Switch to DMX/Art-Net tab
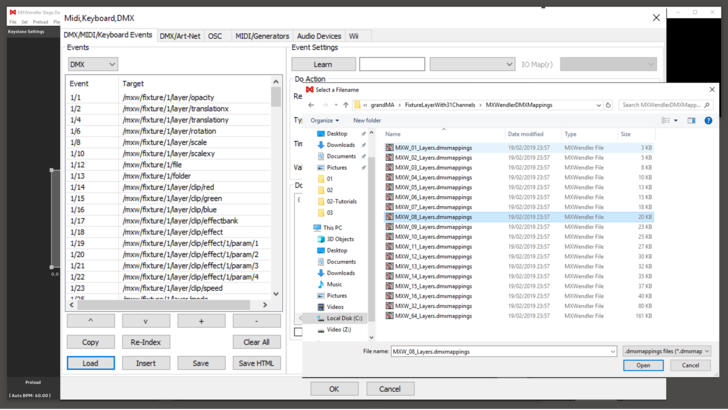The height and width of the screenshot is (410, 728). (180, 36)
